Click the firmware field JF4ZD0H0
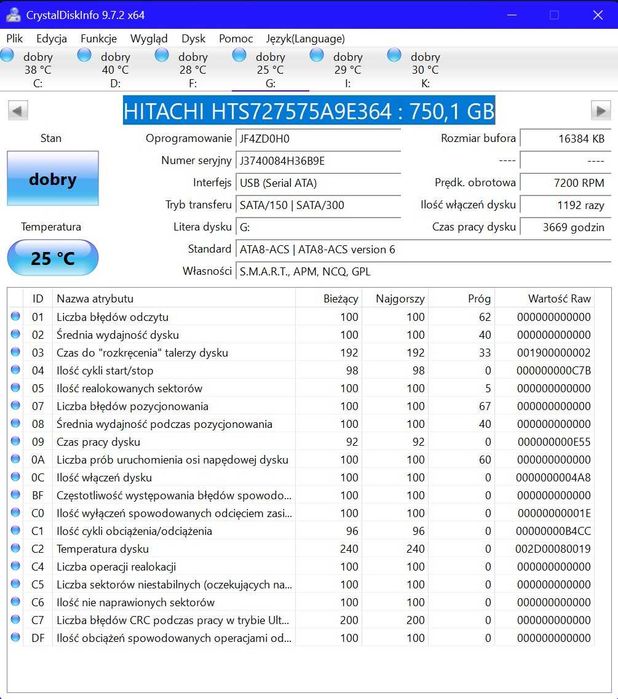The image size is (618, 699). (318, 139)
